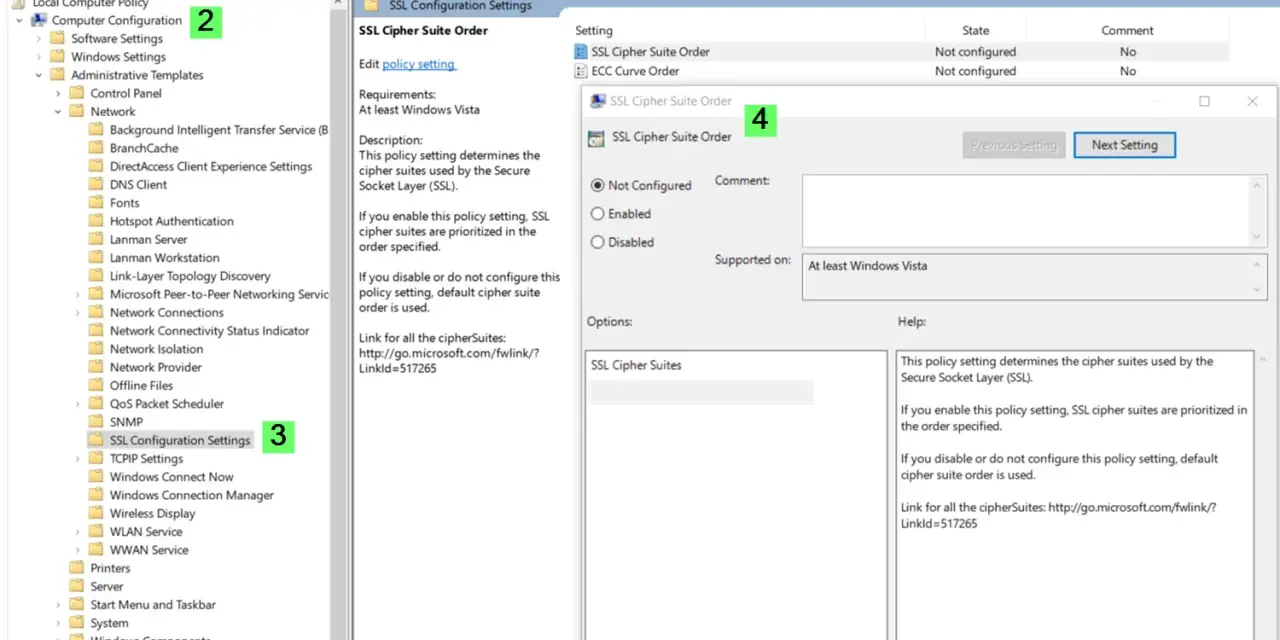Click the Windows Connect Now folder icon
The width and height of the screenshot is (1280, 640).
pyautogui.click(x=96, y=477)
